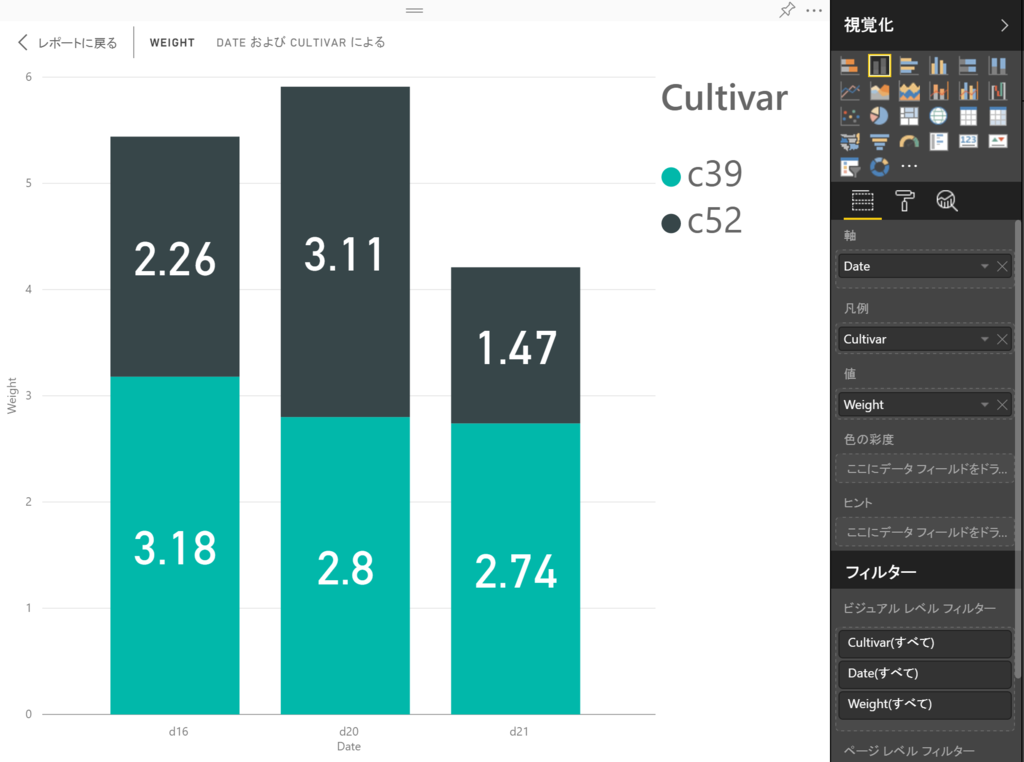Select the slicer visual

(850, 167)
